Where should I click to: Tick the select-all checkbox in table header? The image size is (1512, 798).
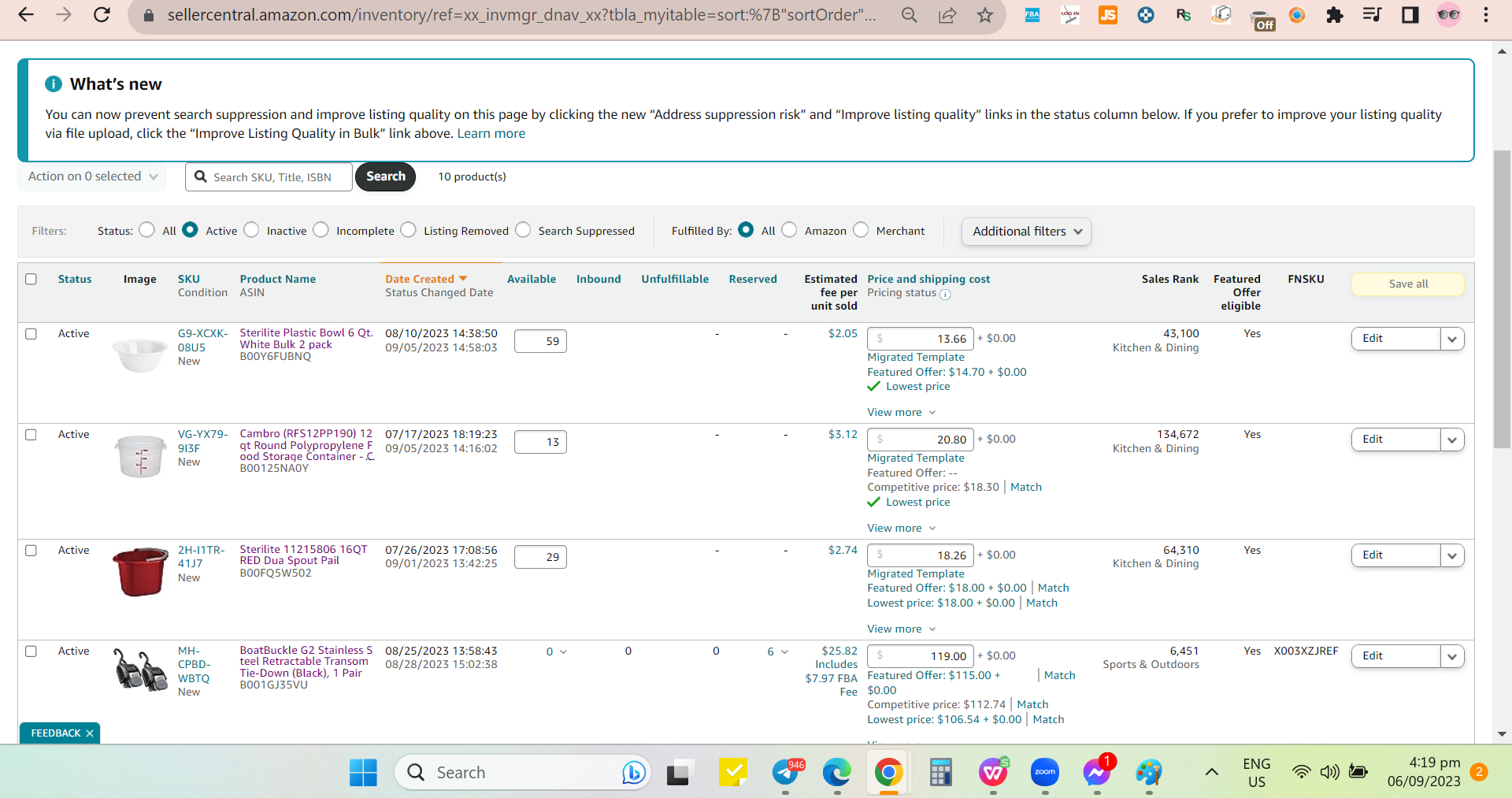(31, 279)
